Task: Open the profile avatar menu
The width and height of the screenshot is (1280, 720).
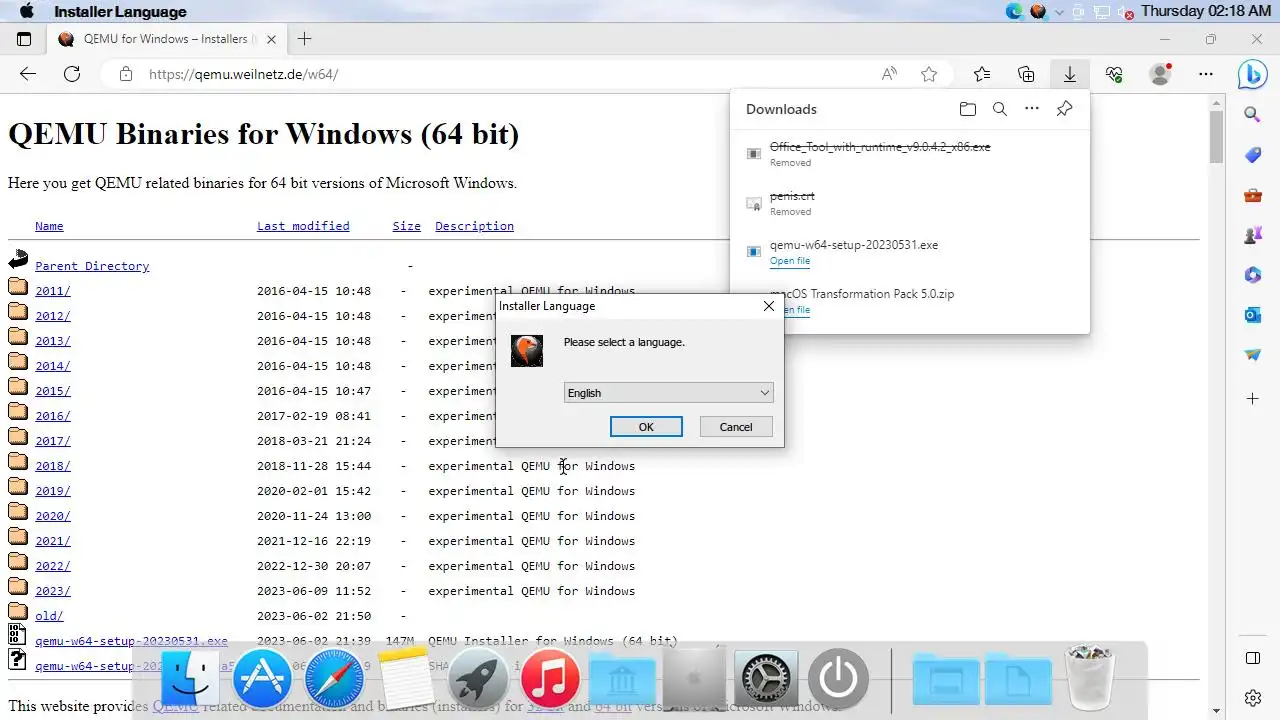Action: coord(1160,74)
